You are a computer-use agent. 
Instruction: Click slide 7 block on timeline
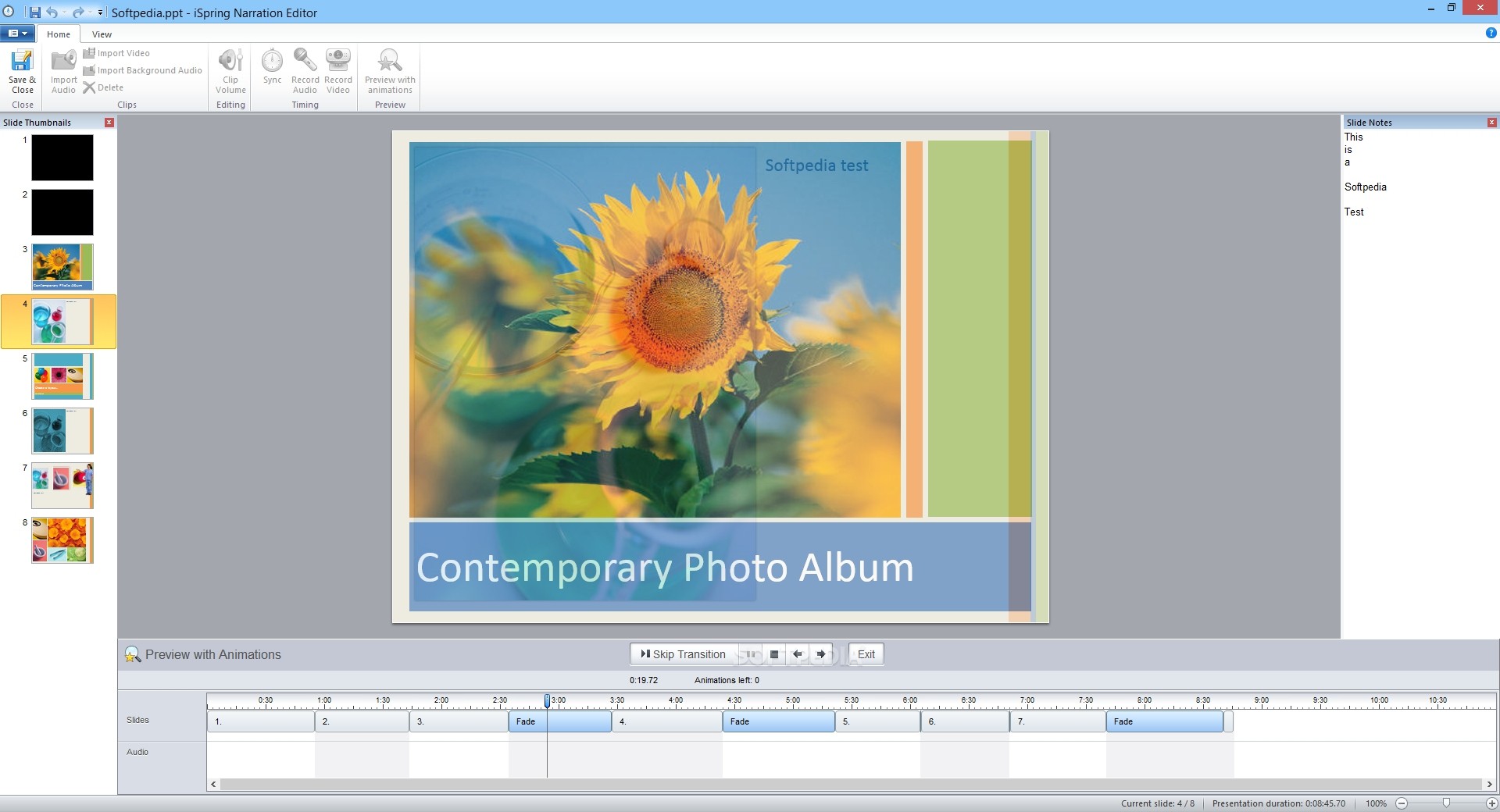tap(1059, 721)
